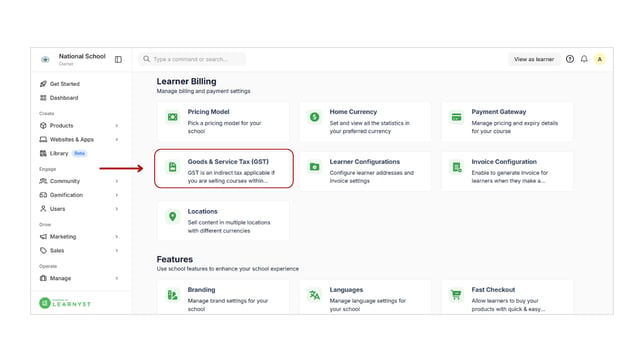Open the Languages card title

(x=346, y=290)
